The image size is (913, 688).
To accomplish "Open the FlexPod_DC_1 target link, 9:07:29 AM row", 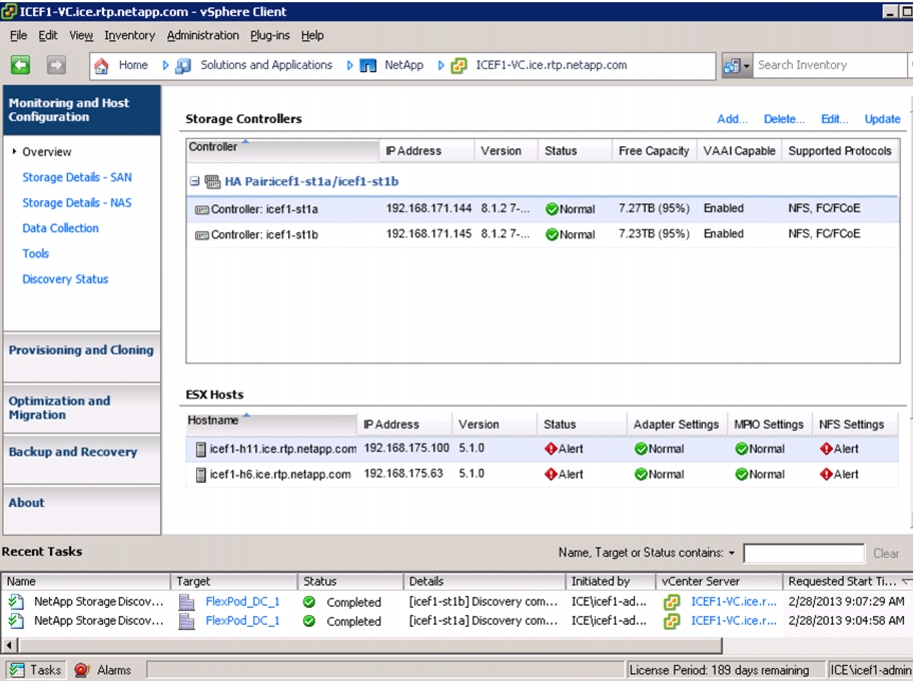I will (x=242, y=602).
